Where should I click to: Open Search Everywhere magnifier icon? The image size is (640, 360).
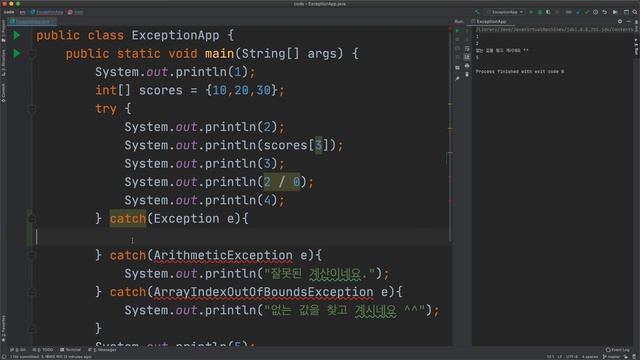click(635, 12)
